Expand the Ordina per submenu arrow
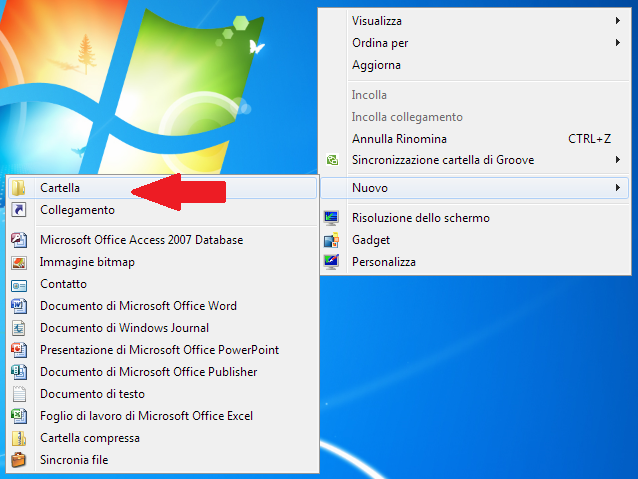 [x=618, y=42]
